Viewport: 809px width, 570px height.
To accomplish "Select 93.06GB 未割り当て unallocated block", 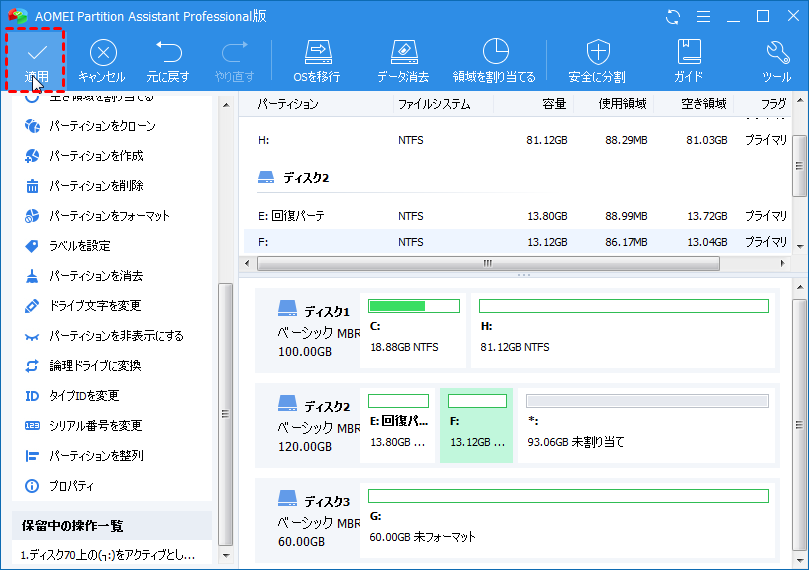I will click(x=646, y=425).
